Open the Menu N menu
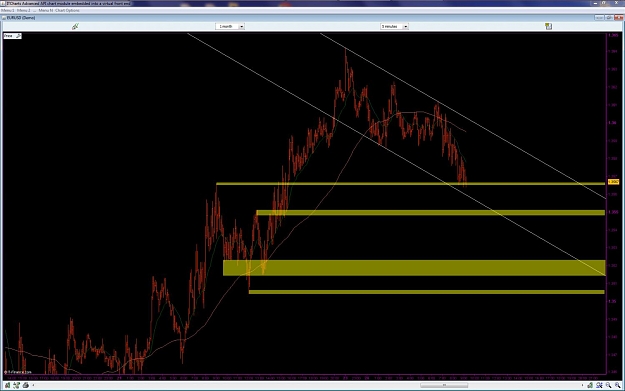 [45, 10]
